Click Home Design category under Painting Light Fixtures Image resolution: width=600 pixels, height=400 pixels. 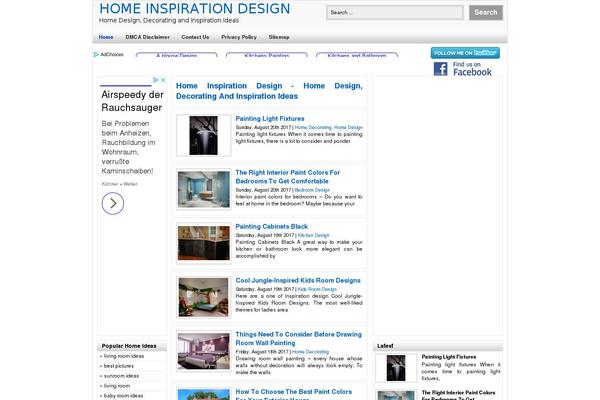point(348,127)
